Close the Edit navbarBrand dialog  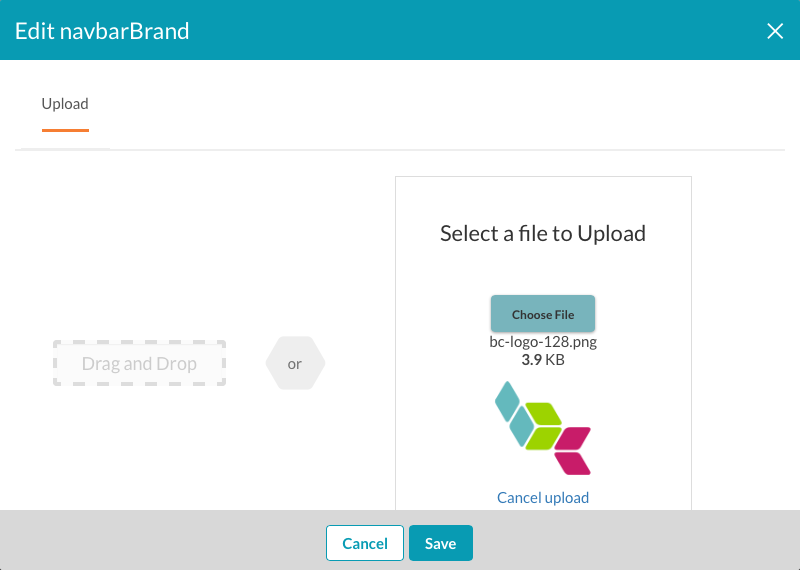point(774,31)
